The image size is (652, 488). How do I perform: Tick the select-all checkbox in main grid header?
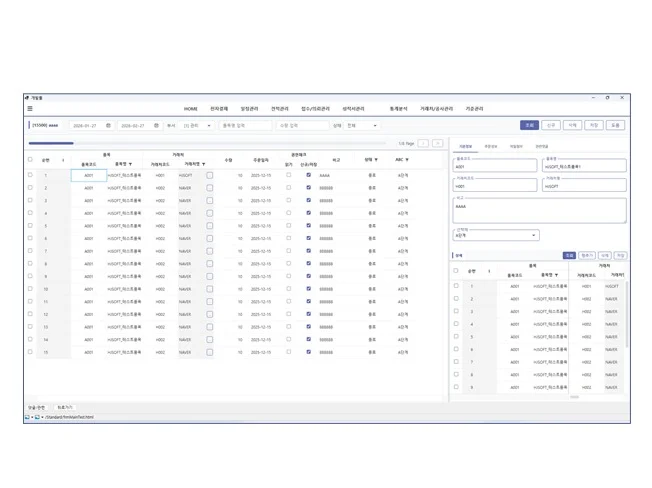click(30, 160)
